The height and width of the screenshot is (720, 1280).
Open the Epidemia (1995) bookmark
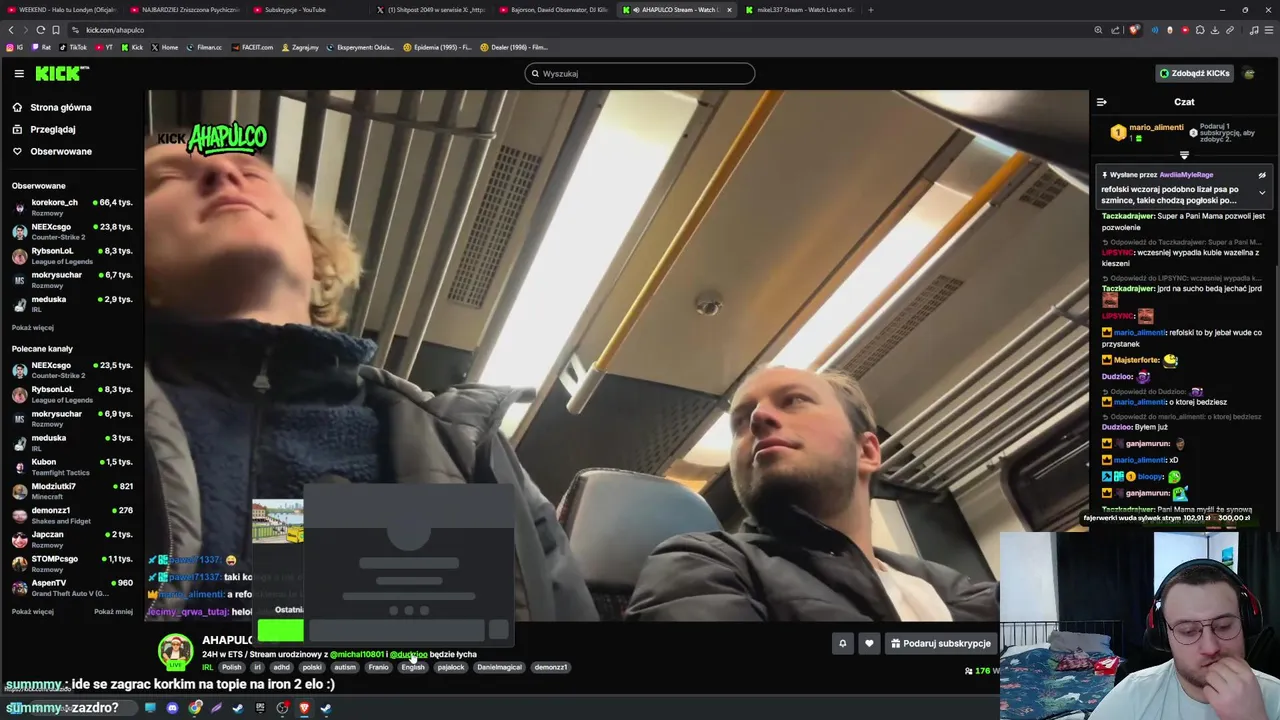click(437, 47)
